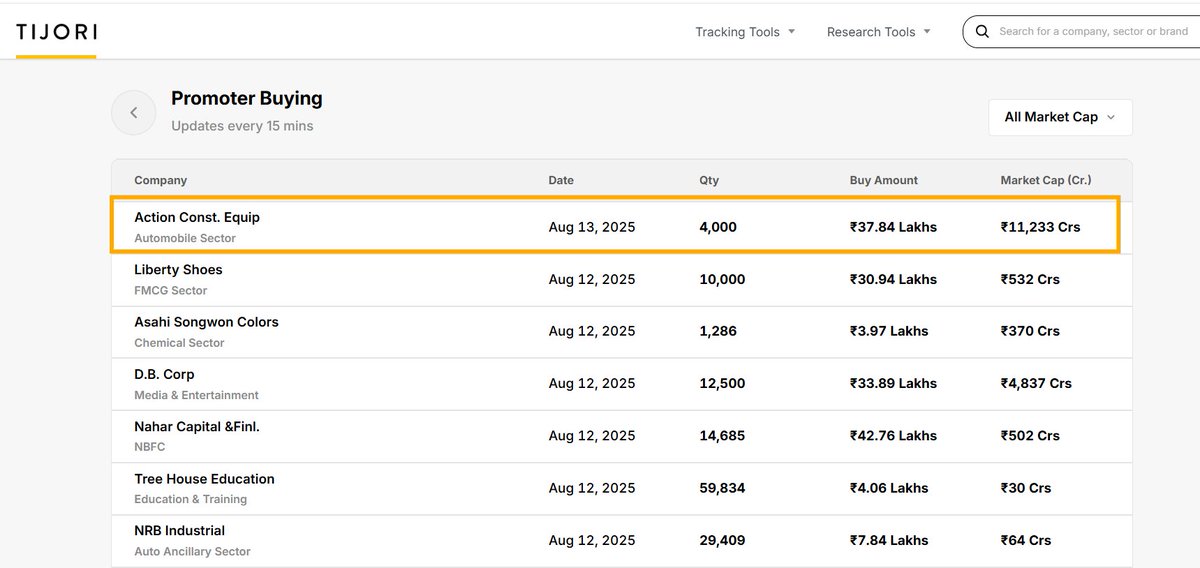1200x568 pixels.
Task: Select the 12,500 quantity cell
Action: 722,383
